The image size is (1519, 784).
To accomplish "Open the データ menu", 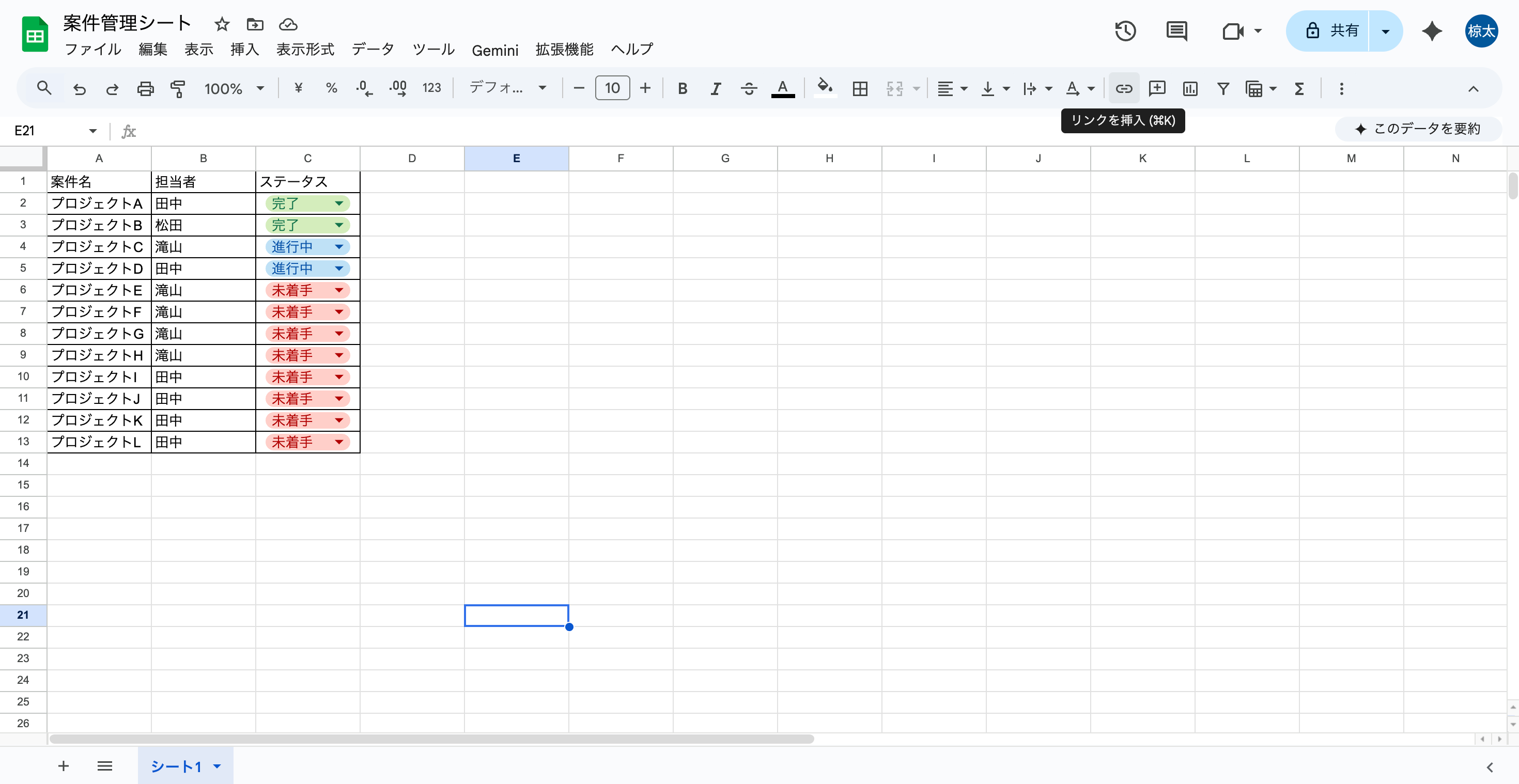I will click(373, 50).
